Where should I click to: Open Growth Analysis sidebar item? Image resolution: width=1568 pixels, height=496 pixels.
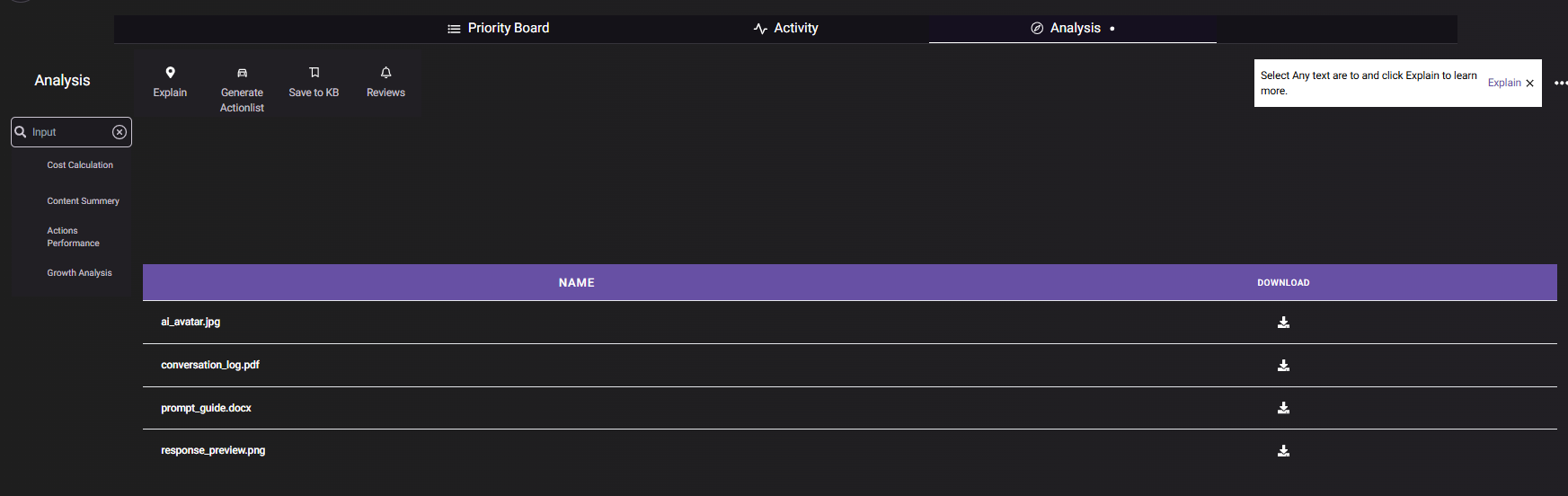click(x=79, y=273)
